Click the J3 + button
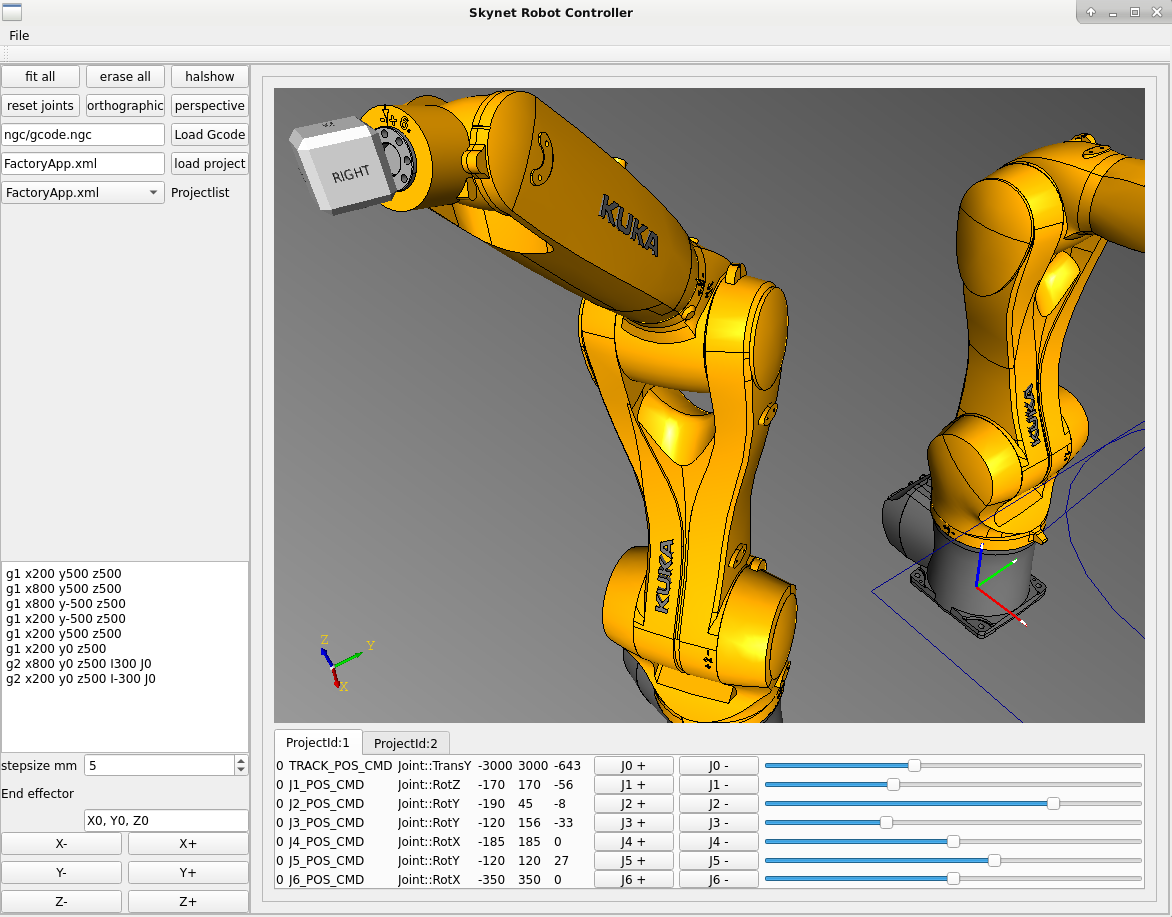The width and height of the screenshot is (1172, 917). click(634, 823)
